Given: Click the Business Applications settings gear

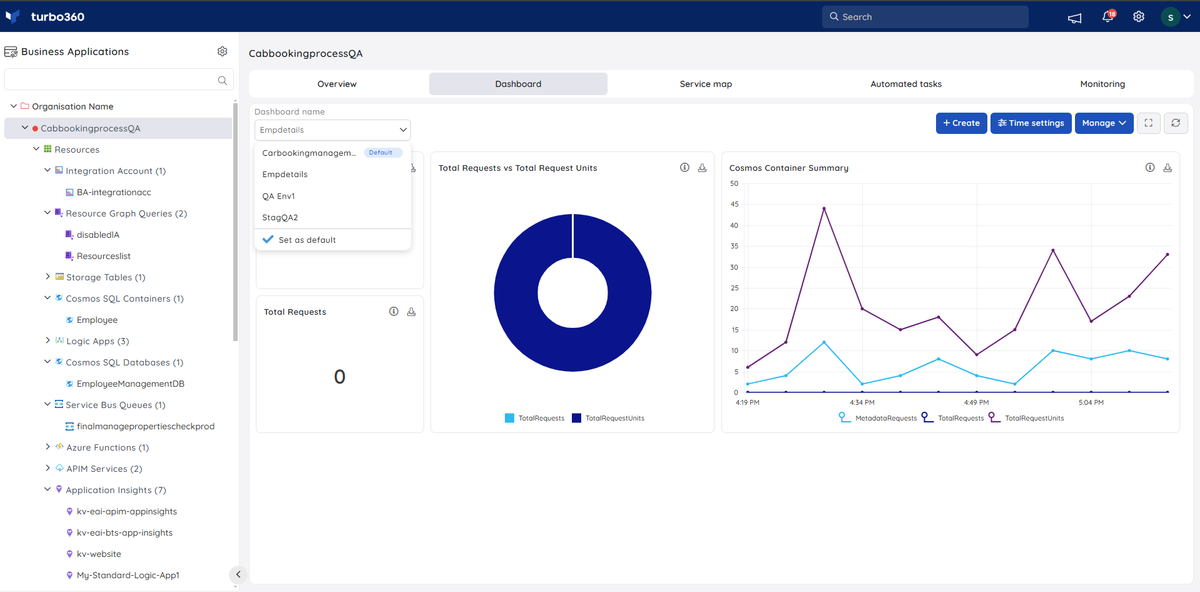Looking at the screenshot, I should [x=222, y=51].
